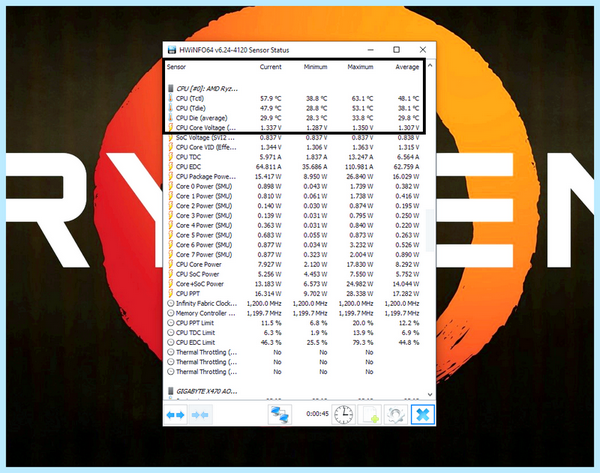Viewport: 600px width, 473px height.
Task: Click chip icon beside GIGABYTE X470 group
Action: (171, 391)
